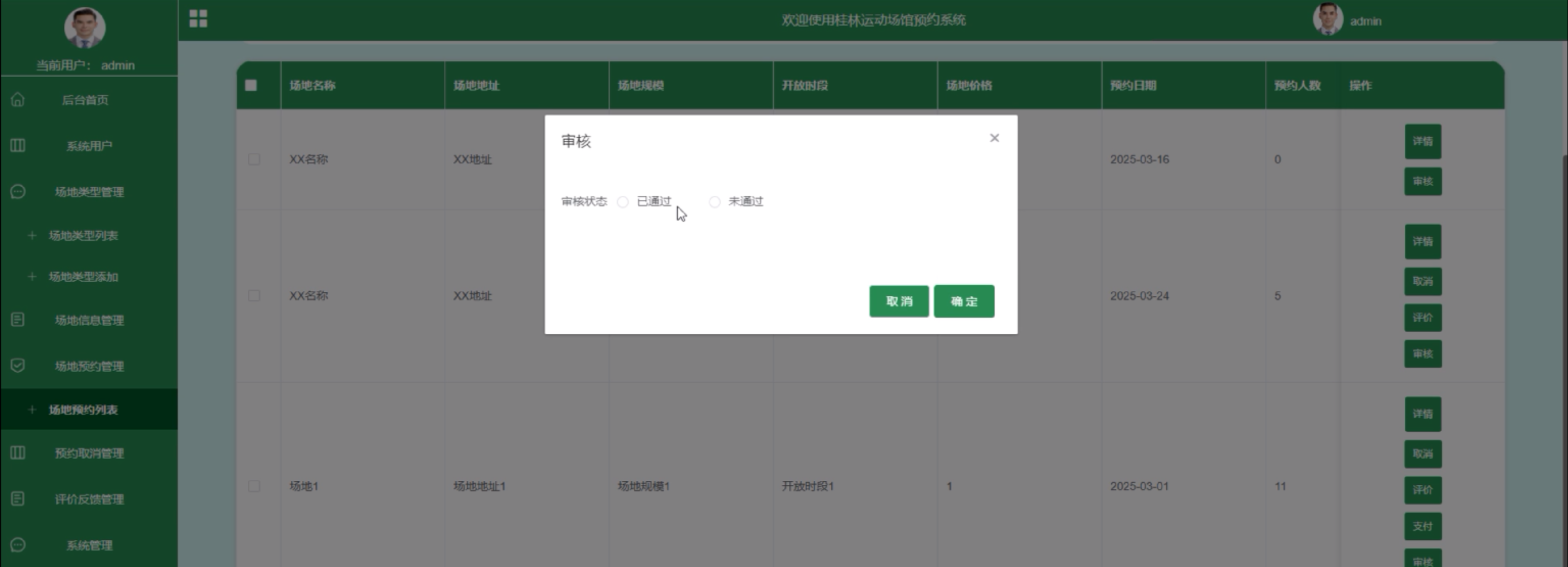Click the 取消 button in 审核 dialog
The width and height of the screenshot is (1568, 567).
(899, 301)
